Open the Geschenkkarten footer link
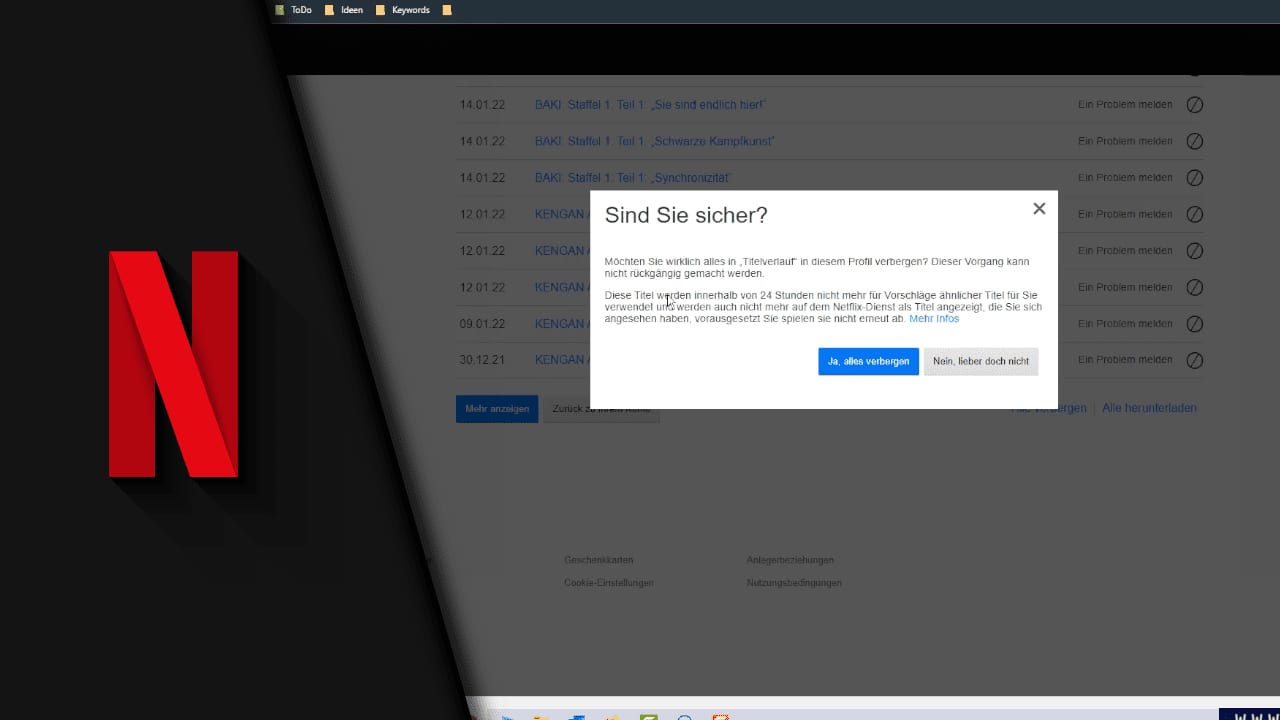Image resolution: width=1280 pixels, height=720 pixels. 599,560
